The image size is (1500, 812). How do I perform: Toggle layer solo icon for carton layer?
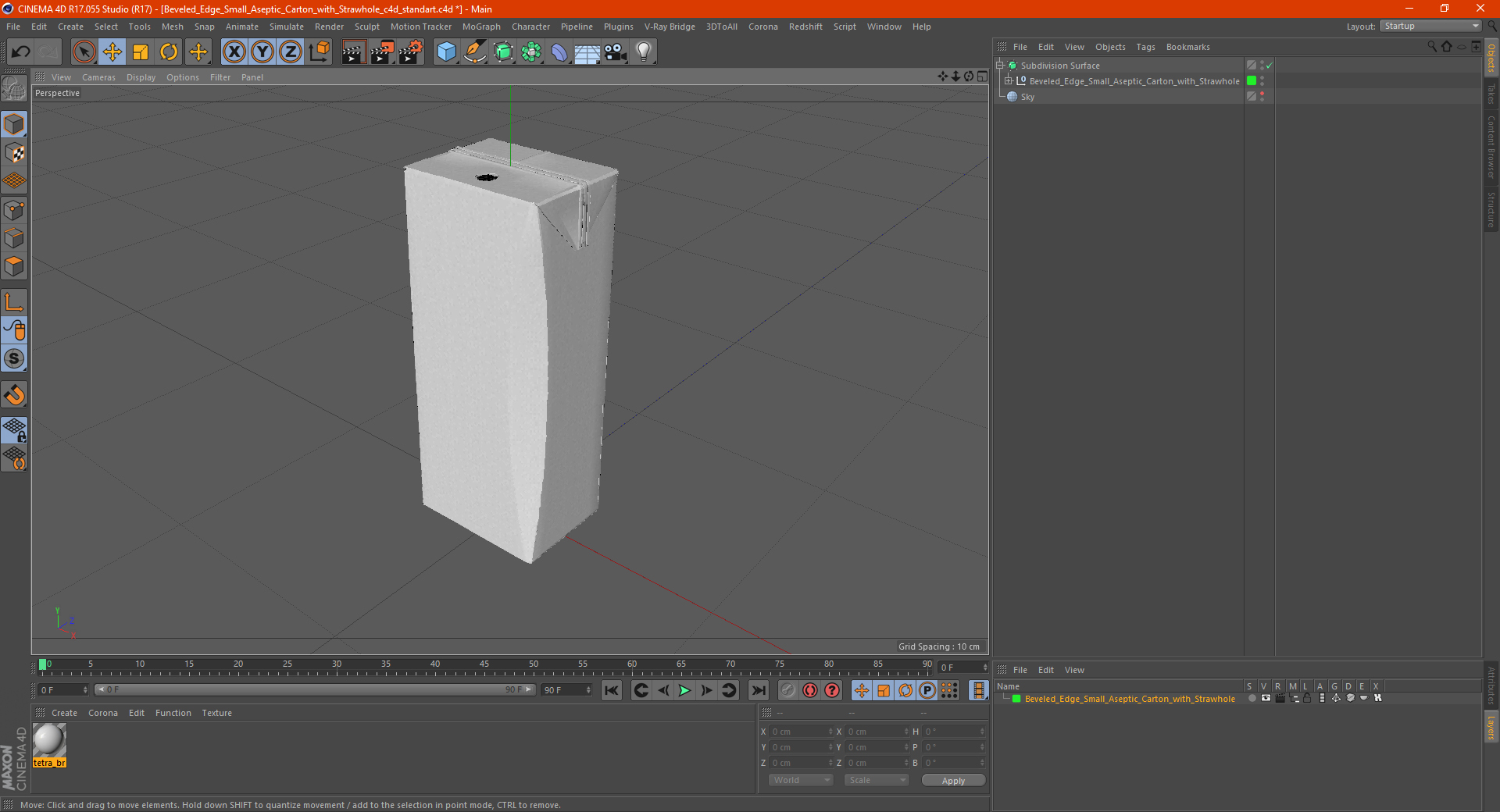click(1252, 699)
